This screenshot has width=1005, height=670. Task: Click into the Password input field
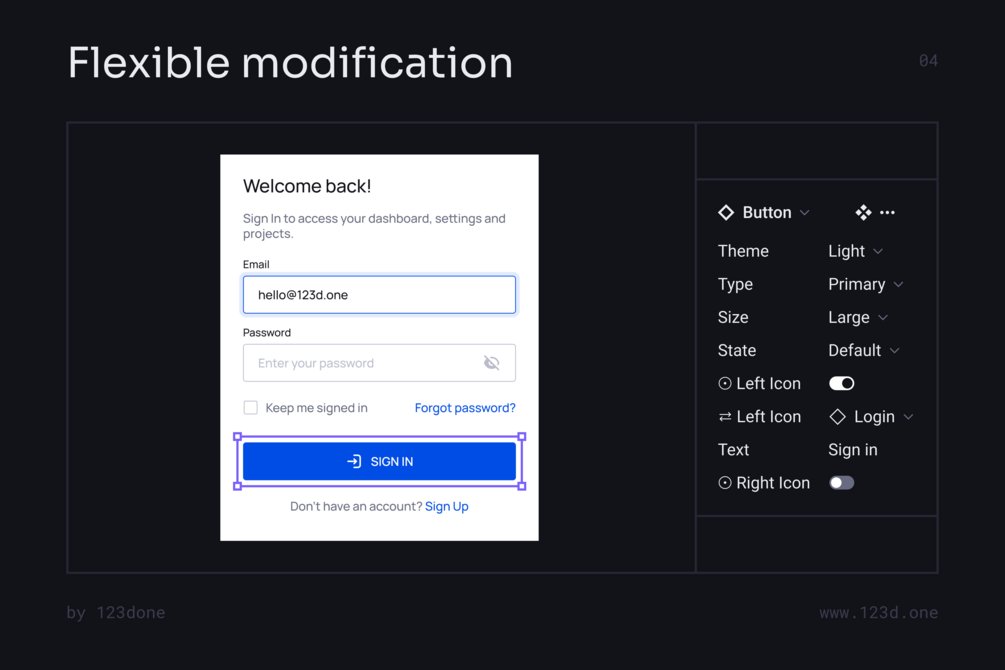365,363
